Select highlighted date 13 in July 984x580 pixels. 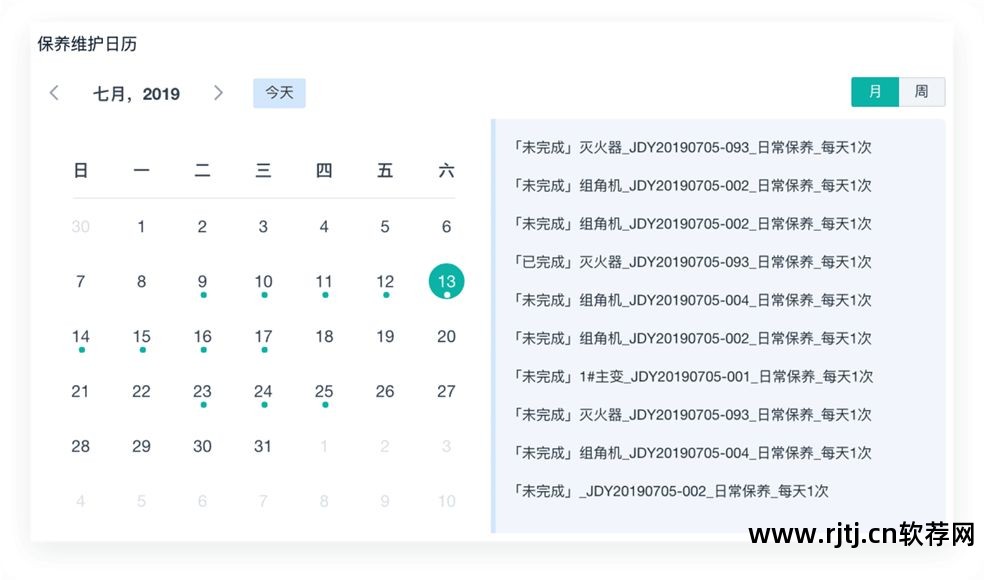click(446, 281)
